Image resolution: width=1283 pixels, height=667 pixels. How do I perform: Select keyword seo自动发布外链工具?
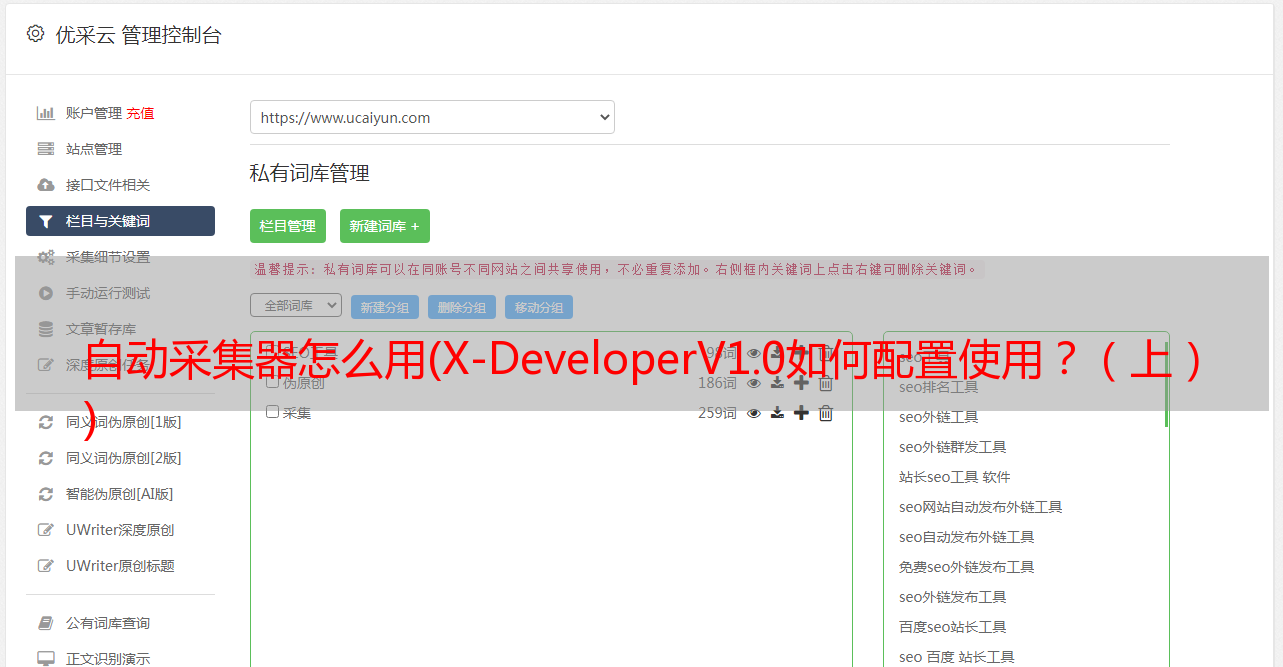pyautogui.click(x=966, y=537)
